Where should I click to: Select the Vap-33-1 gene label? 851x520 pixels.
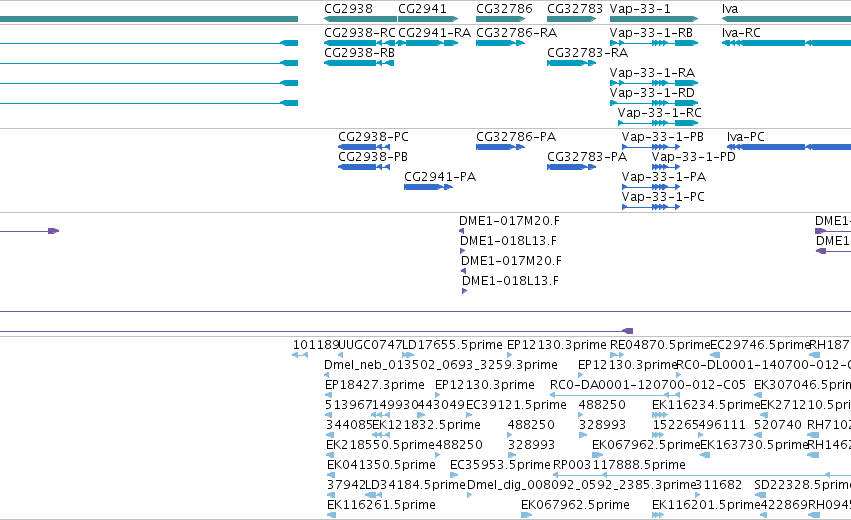point(640,9)
